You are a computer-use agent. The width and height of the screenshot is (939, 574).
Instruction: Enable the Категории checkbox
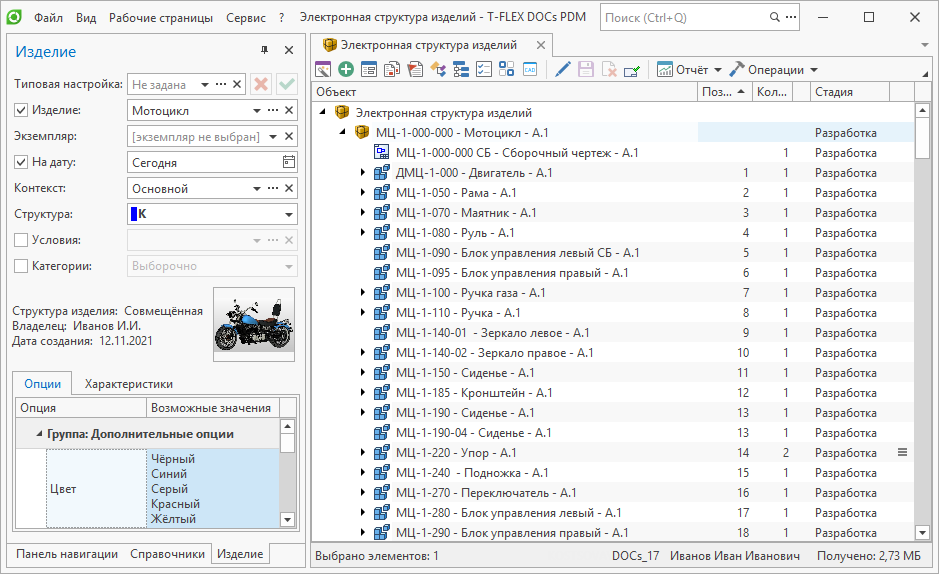(21, 266)
